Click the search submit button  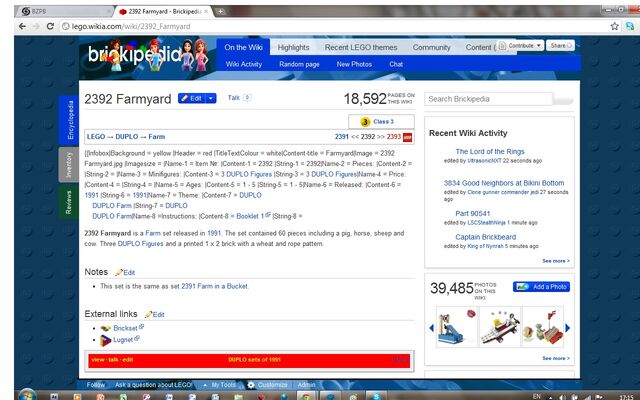point(564,100)
